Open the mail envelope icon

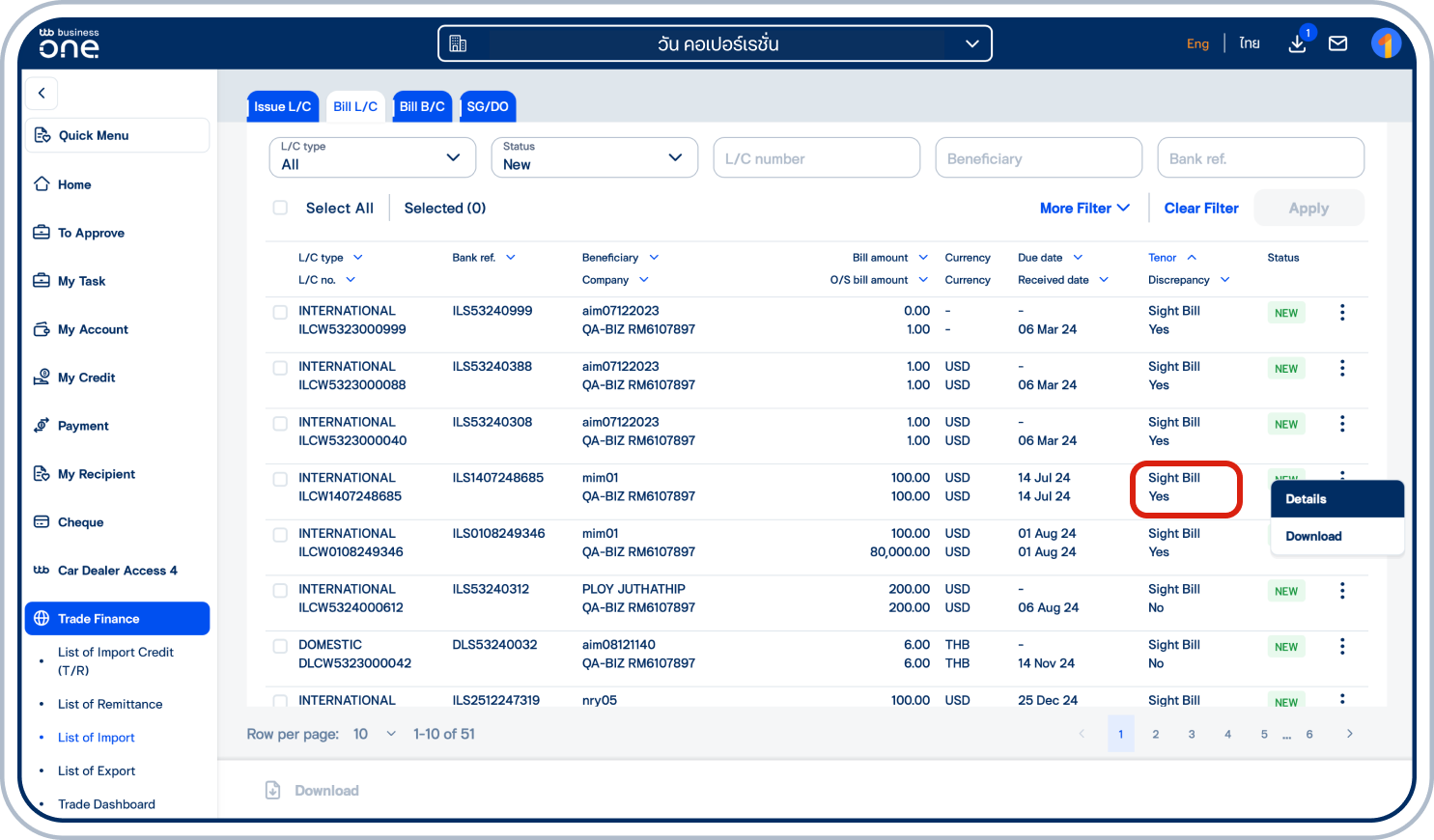[1337, 42]
